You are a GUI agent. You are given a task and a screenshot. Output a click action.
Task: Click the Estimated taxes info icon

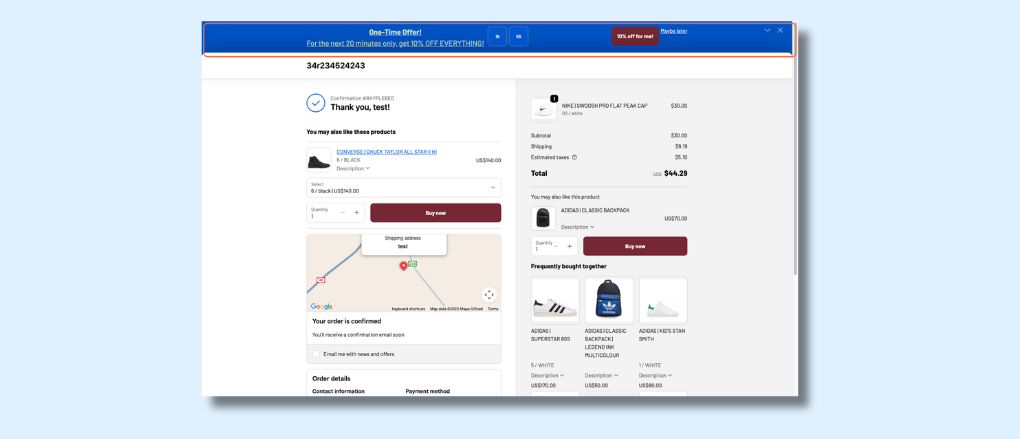574,157
